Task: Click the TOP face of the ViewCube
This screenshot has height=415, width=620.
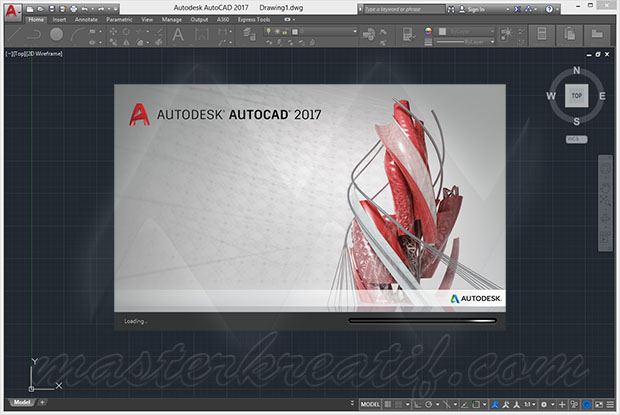Action: click(577, 96)
